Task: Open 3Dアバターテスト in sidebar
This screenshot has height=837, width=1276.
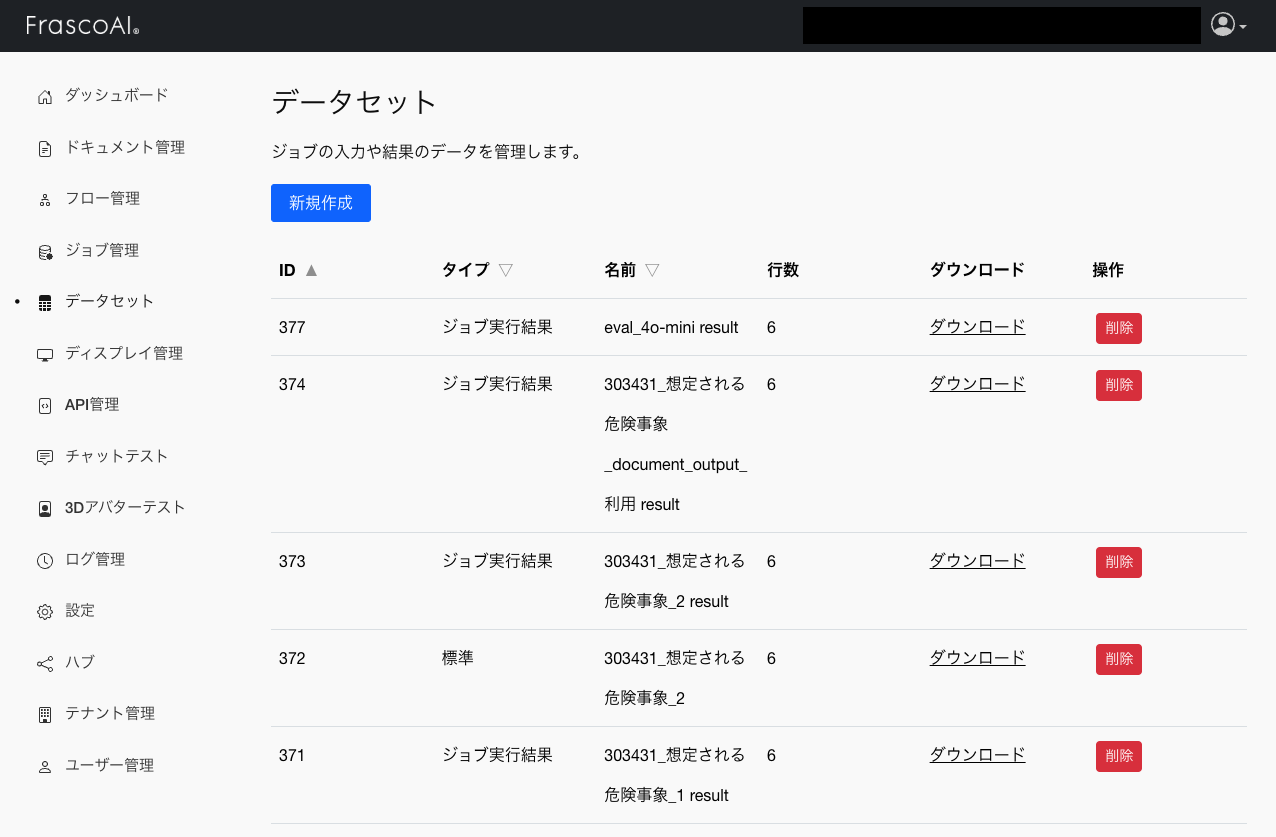Action: (125, 507)
